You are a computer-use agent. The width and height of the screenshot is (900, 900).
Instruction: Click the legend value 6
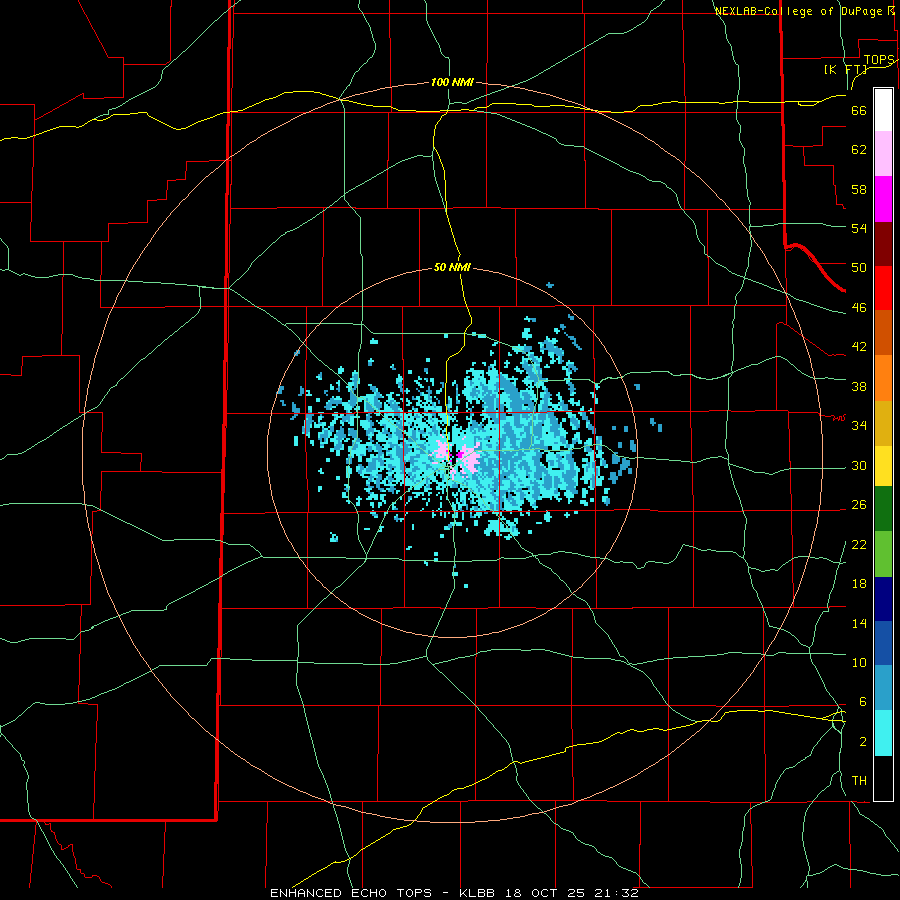coord(863,701)
